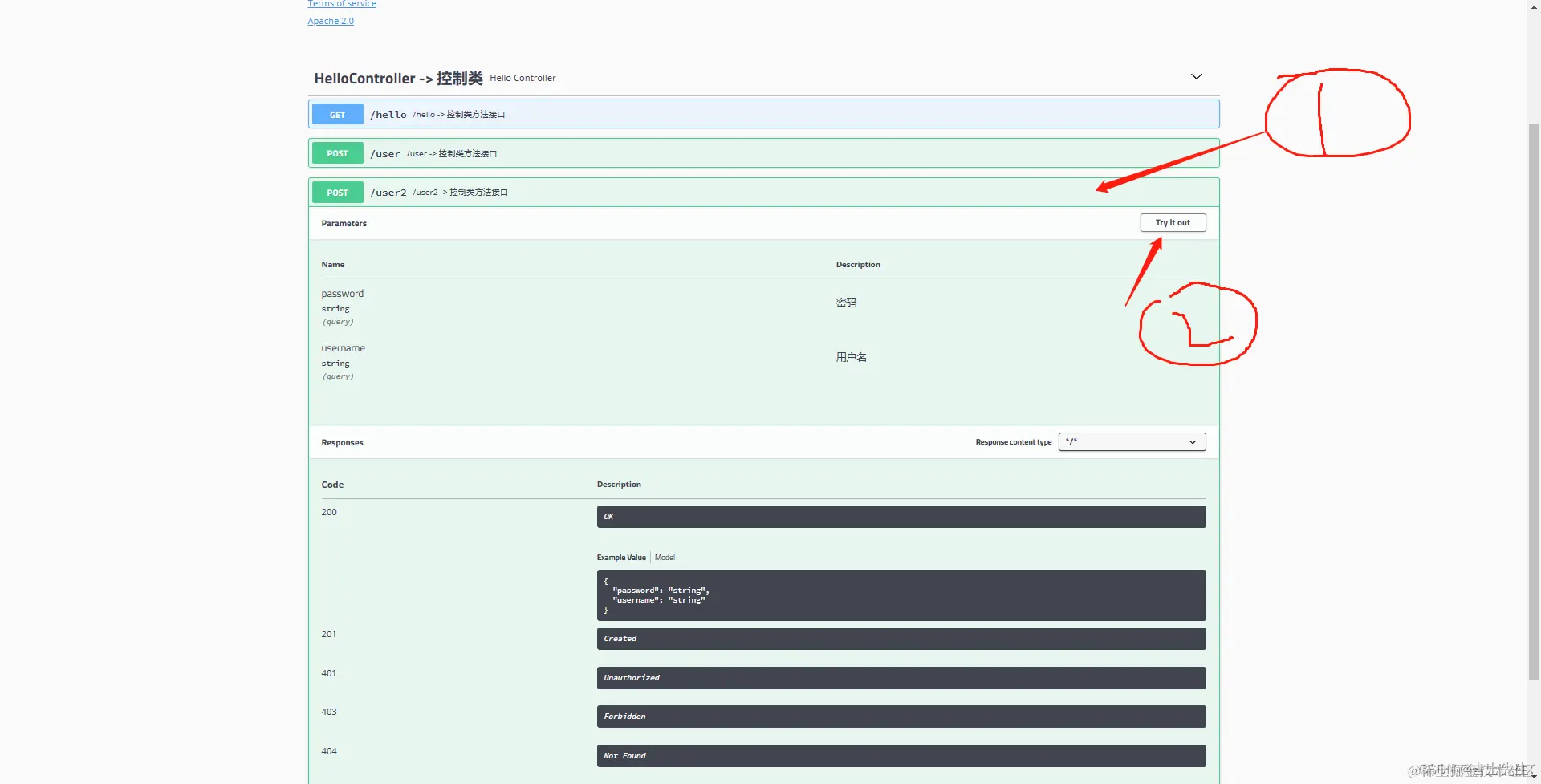Switch to the Model tab
This screenshot has width=1541, height=784.
tap(665, 558)
